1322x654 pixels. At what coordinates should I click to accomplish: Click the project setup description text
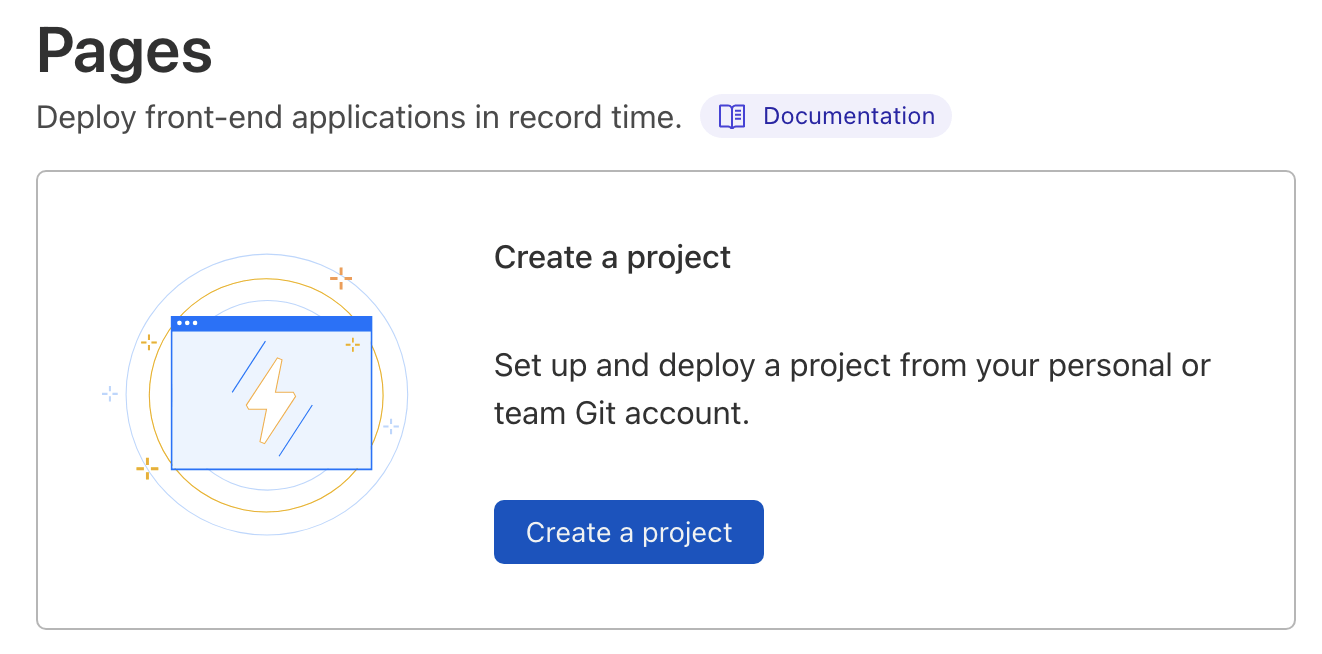click(x=851, y=389)
